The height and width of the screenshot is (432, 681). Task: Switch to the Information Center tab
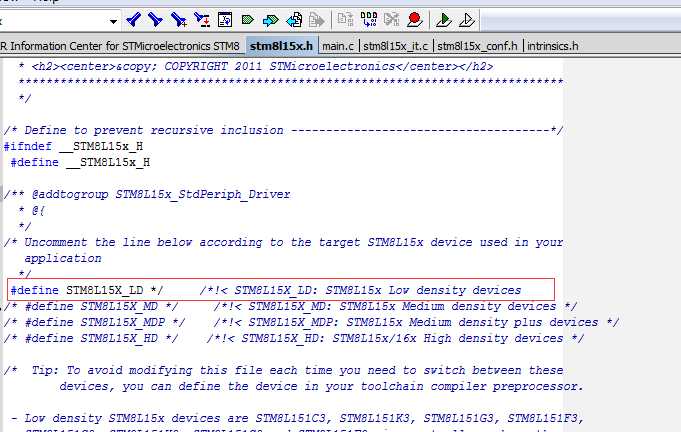pyautogui.click(x=120, y=46)
